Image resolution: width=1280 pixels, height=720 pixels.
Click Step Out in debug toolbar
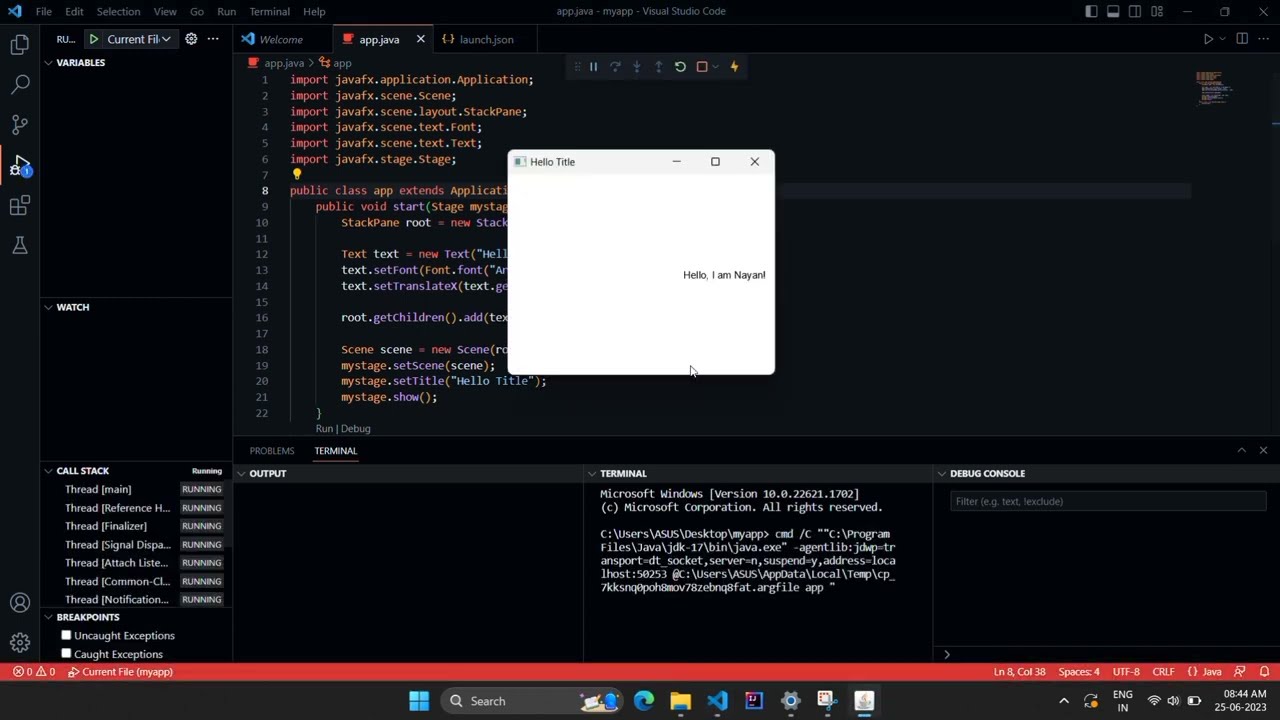[658, 67]
